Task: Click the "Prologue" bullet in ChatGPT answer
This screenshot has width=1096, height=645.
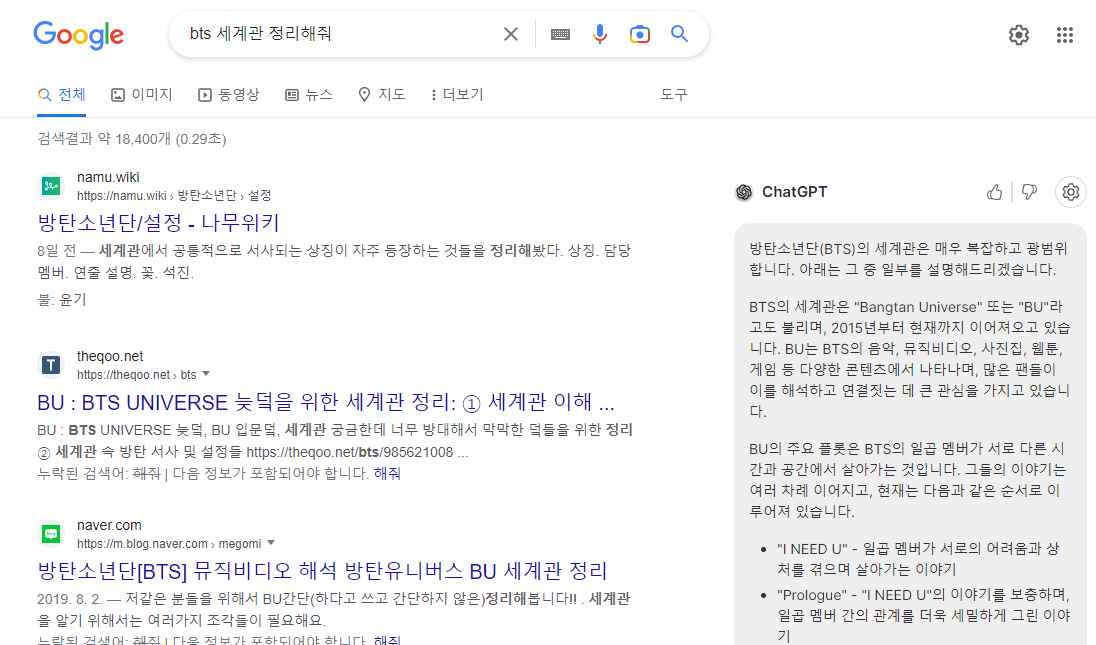Action: (923, 615)
